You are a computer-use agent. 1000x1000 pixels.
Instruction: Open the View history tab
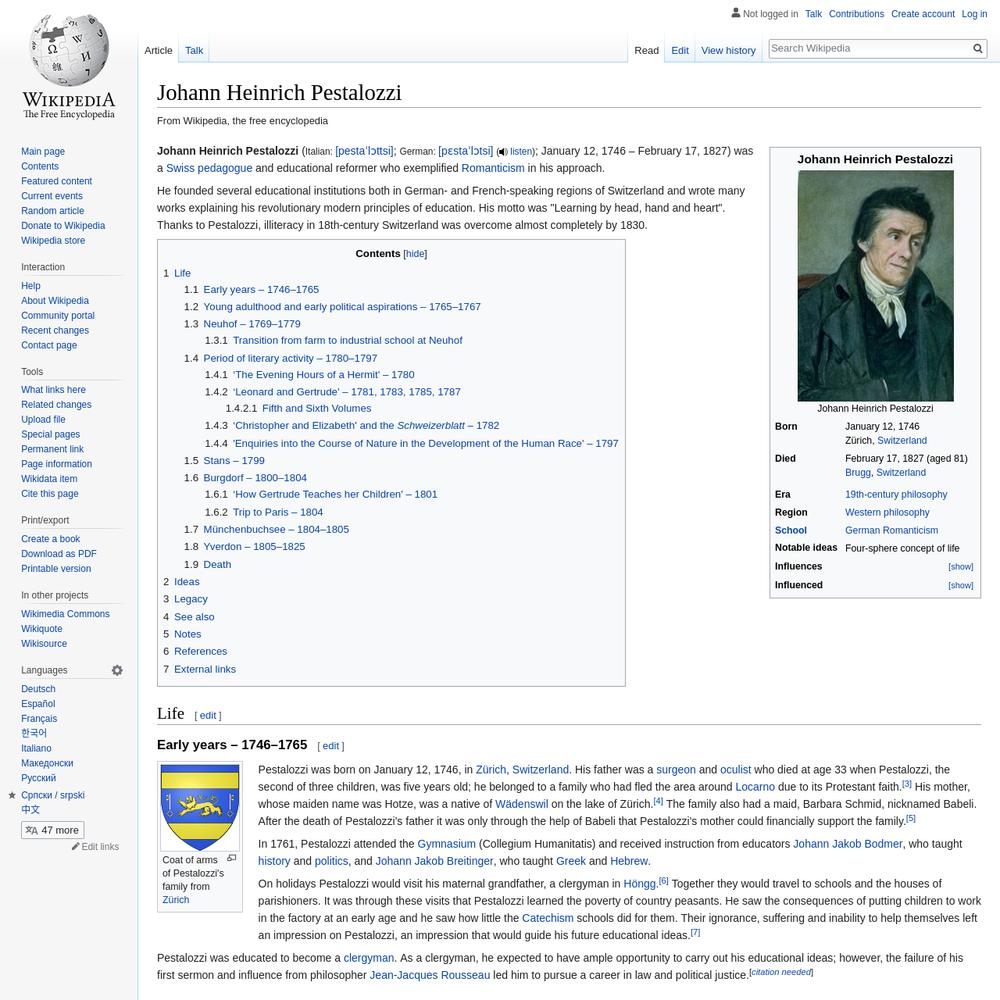(x=728, y=50)
